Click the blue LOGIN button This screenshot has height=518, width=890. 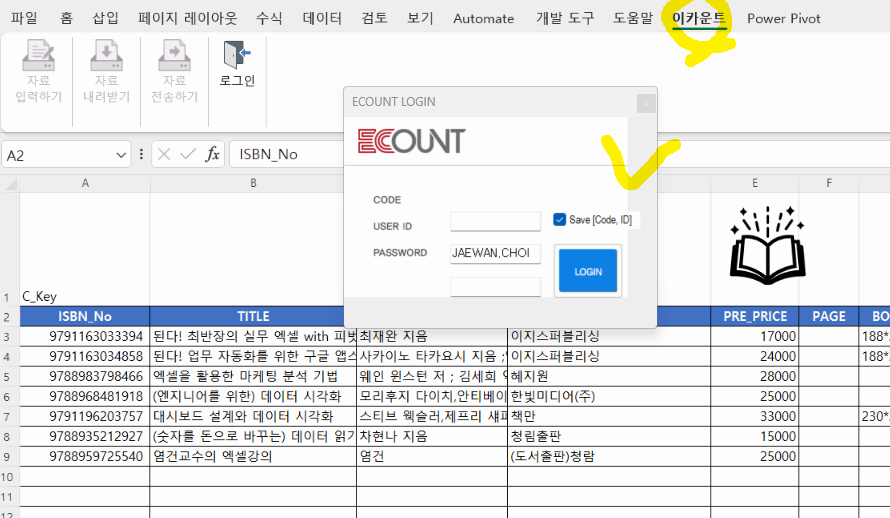click(x=588, y=271)
